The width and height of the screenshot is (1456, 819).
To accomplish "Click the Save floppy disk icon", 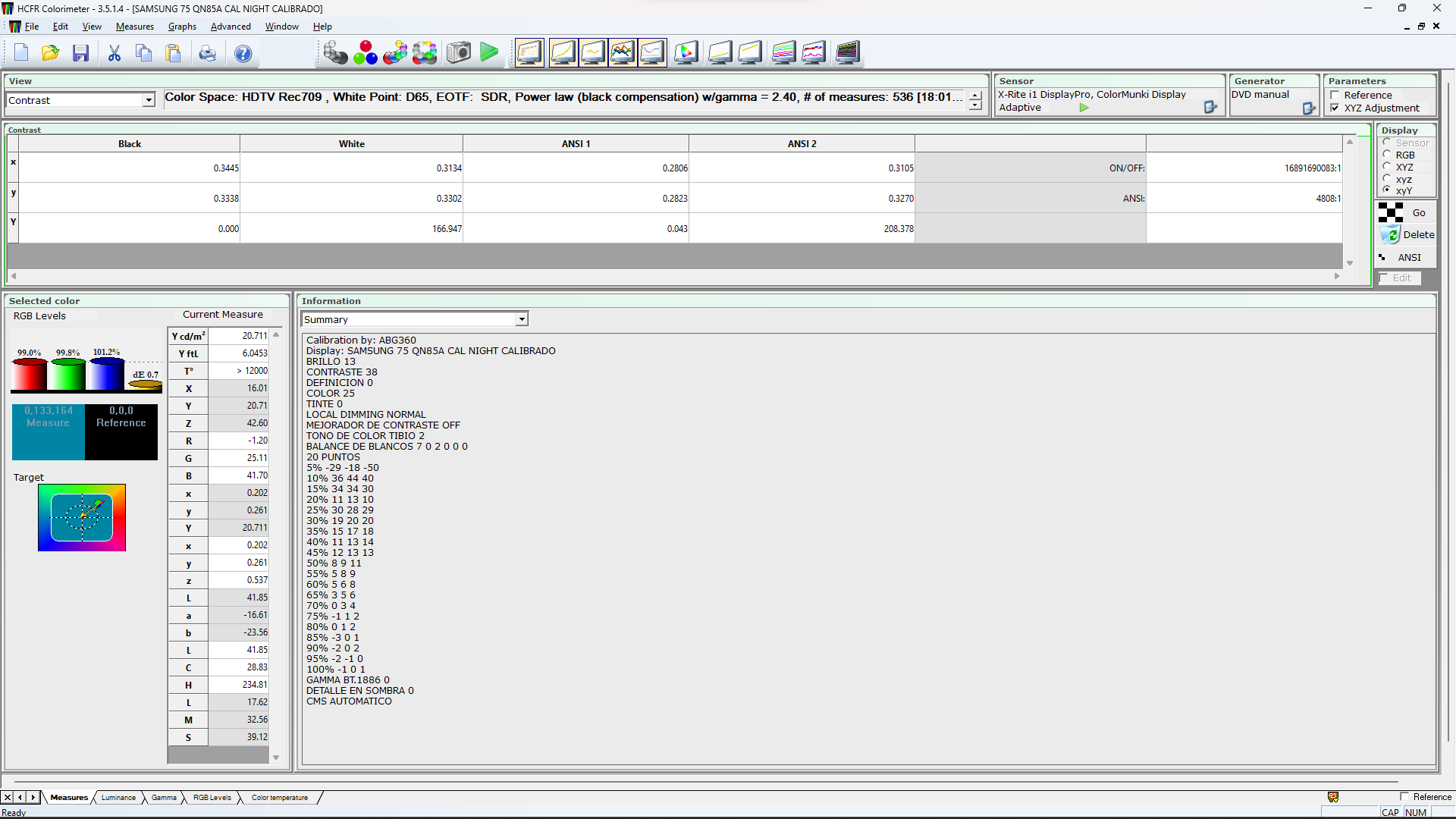I will 81,53.
